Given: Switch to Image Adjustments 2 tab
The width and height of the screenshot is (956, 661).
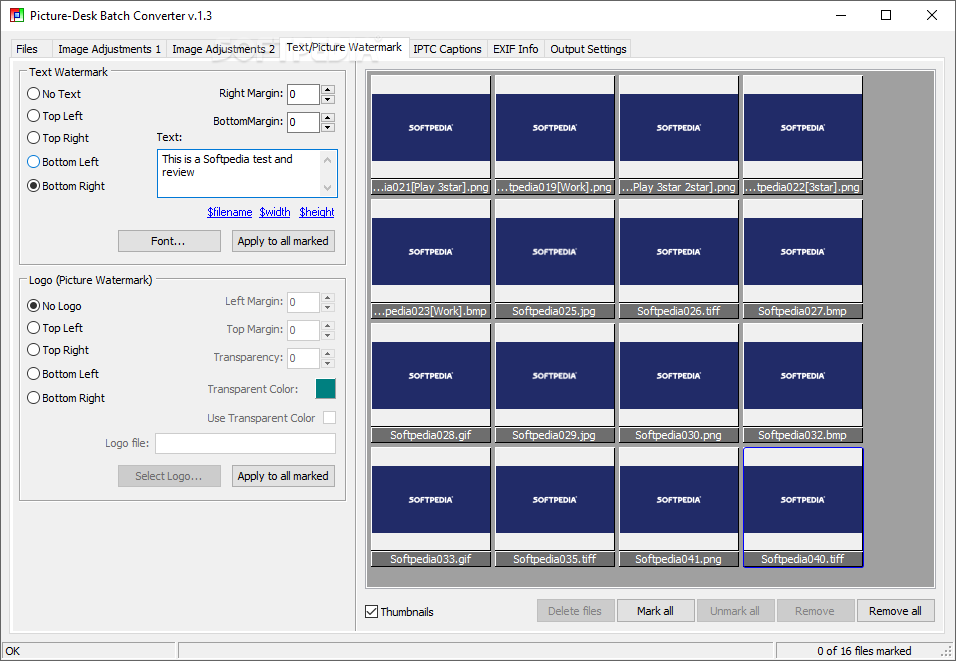Looking at the screenshot, I should tap(223, 49).
